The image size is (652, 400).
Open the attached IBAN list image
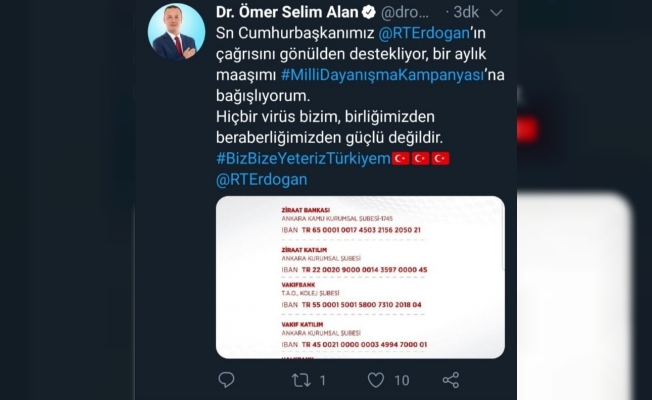click(360, 277)
